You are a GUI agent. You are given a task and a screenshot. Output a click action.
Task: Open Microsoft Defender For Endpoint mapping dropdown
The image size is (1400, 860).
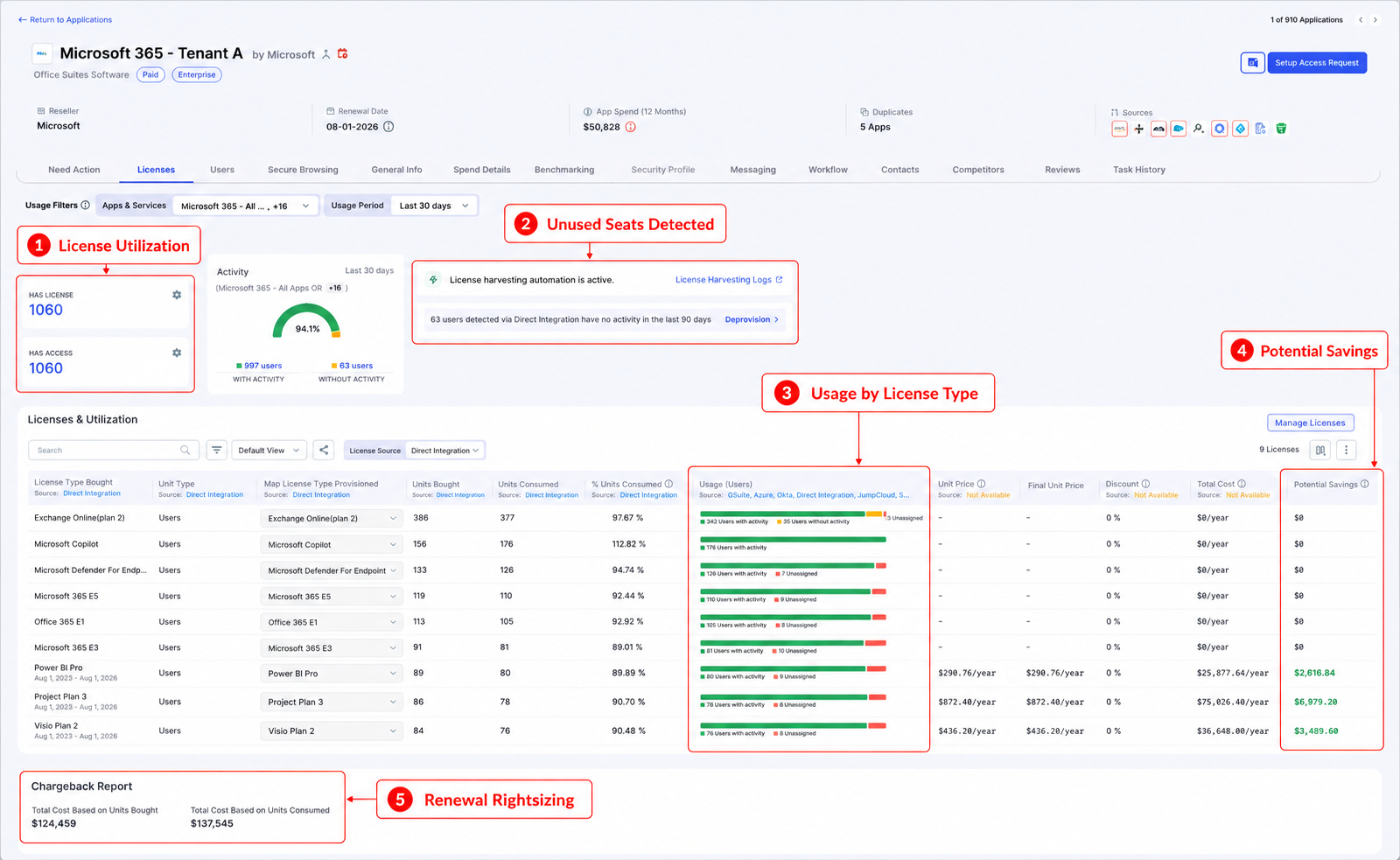click(x=332, y=570)
